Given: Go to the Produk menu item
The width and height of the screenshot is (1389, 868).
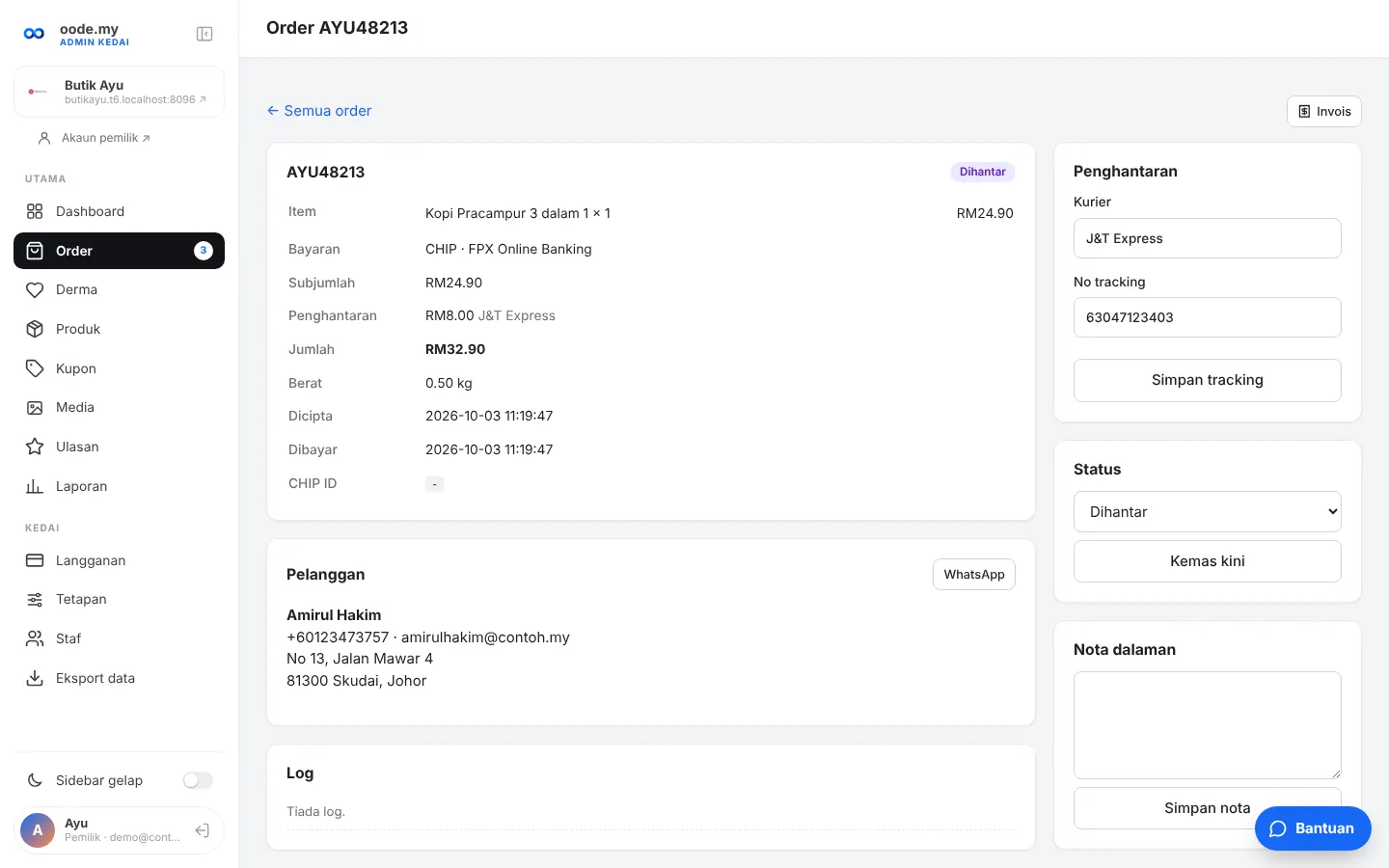Looking at the screenshot, I should pos(119,329).
